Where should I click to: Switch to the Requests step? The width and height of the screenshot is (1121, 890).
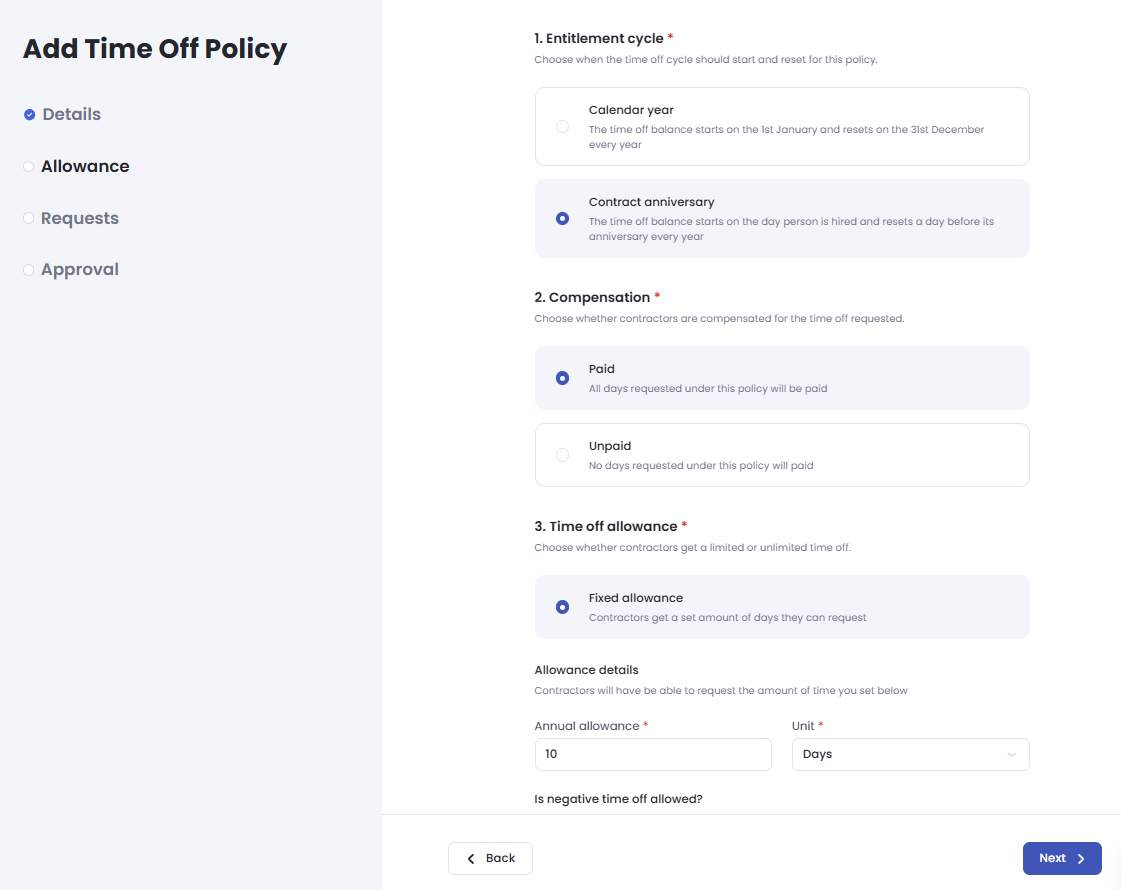pos(80,219)
